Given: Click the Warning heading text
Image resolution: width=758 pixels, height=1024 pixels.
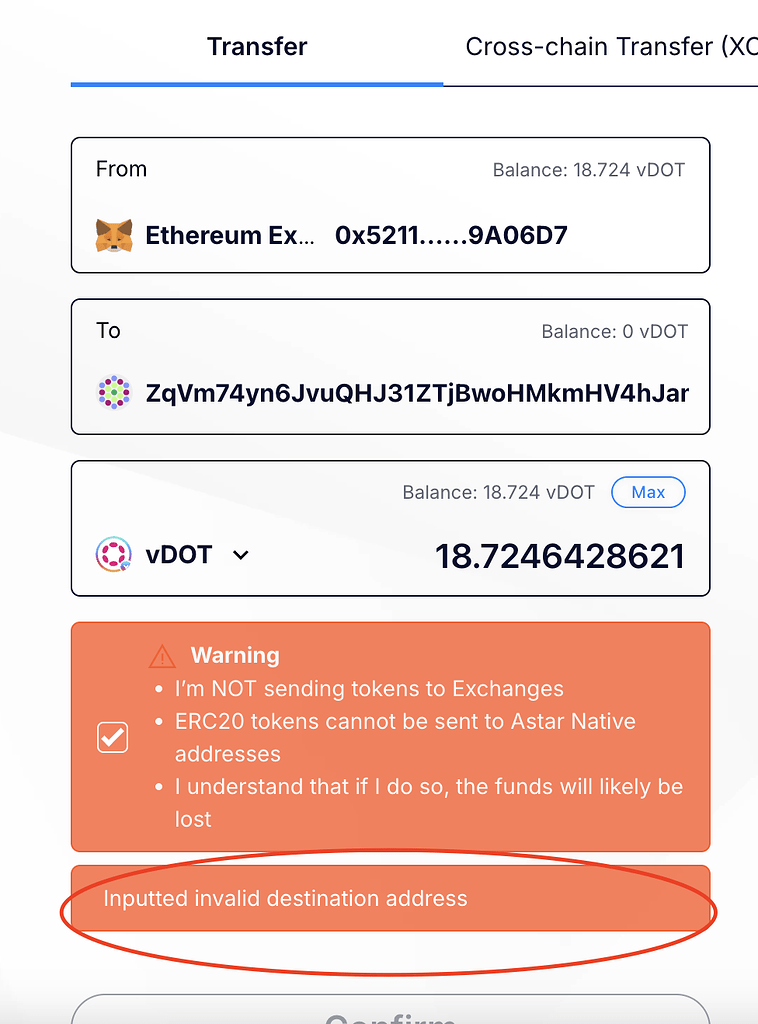Looking at the screenshot, I should pos(235,655).
